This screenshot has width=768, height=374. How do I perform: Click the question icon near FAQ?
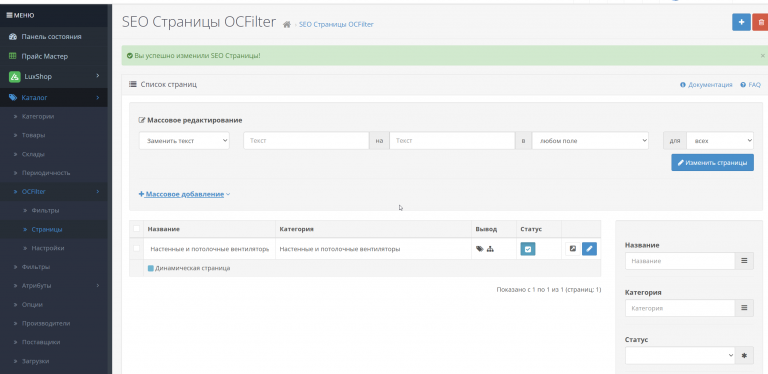(743, 85)
